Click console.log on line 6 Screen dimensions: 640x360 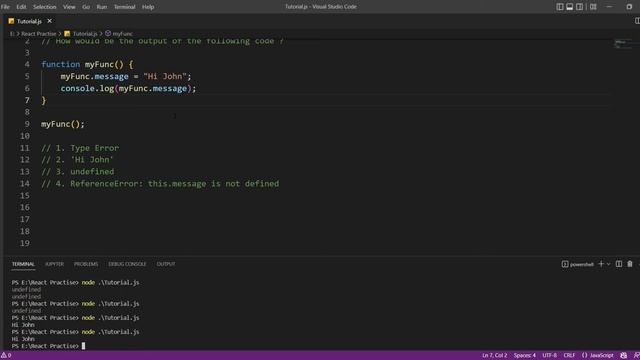pyautogui.click(x=87, y=89)
